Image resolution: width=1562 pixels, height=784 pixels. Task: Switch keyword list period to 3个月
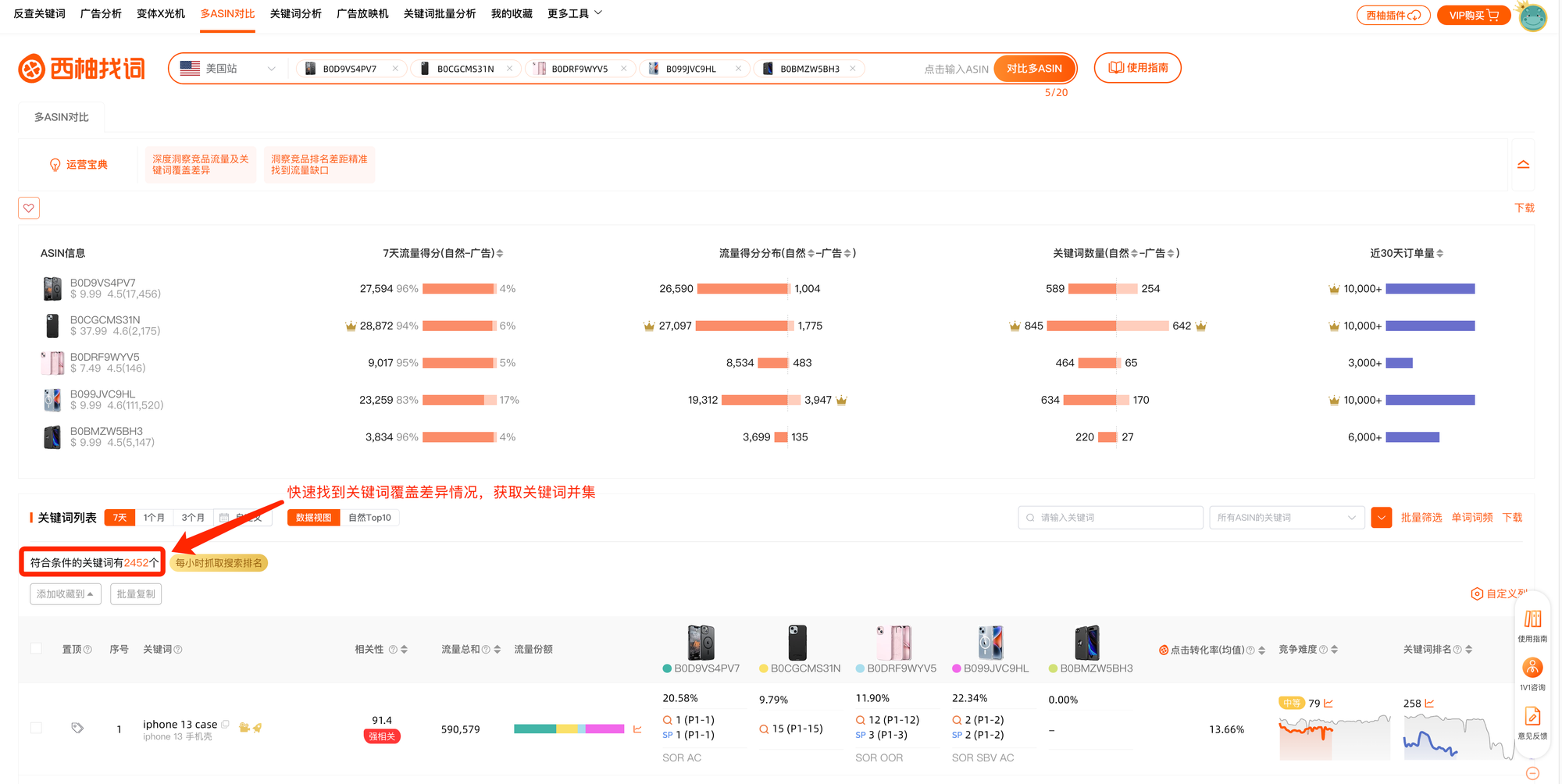[193, 518]
